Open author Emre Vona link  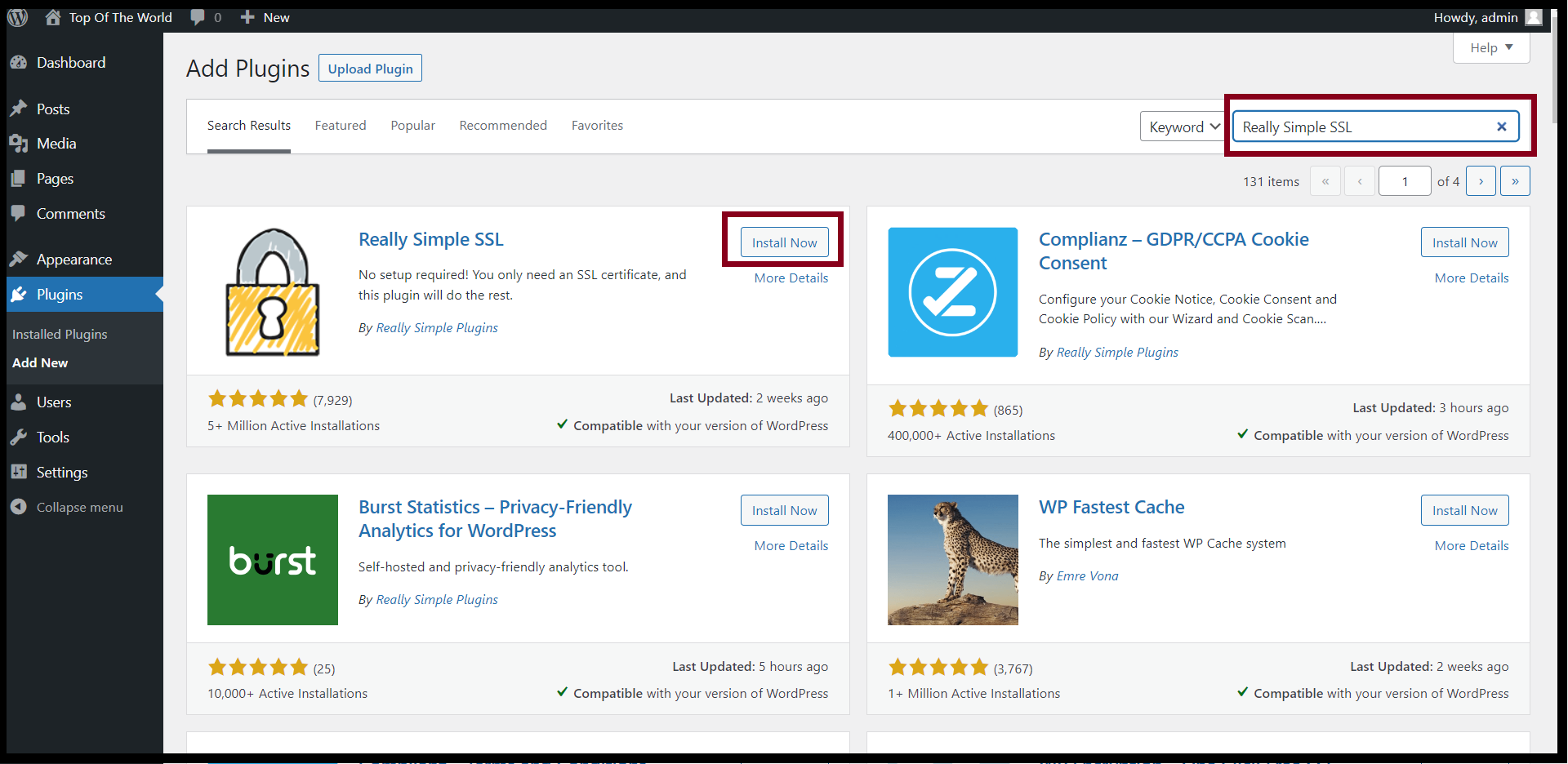[1088, 576]
